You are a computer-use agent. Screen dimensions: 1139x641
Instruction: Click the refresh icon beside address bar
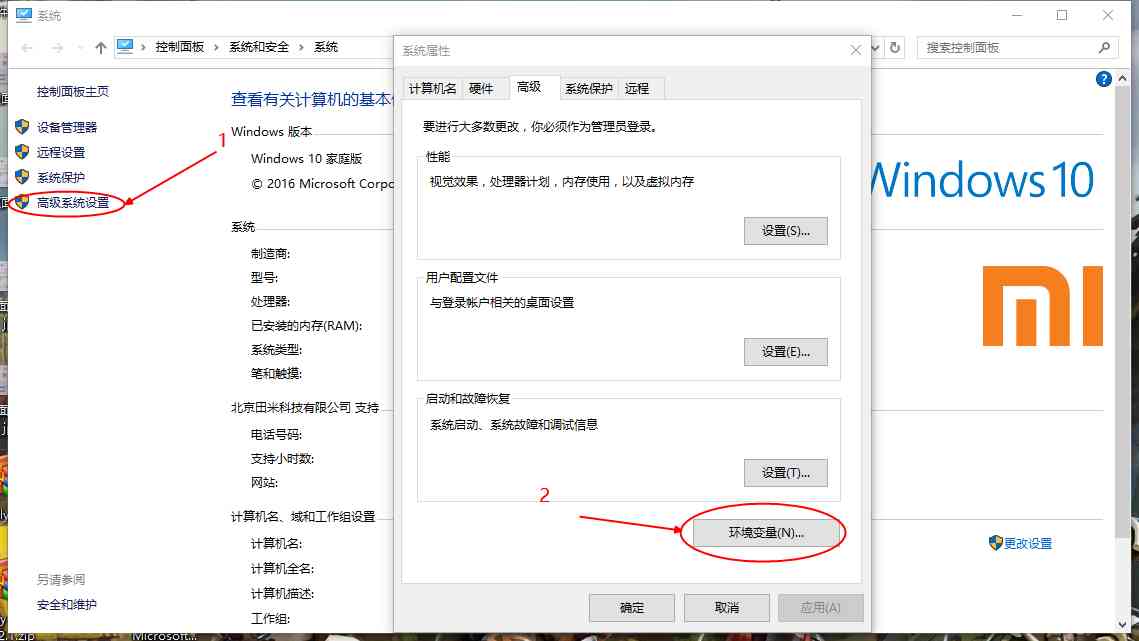[895, 47]
